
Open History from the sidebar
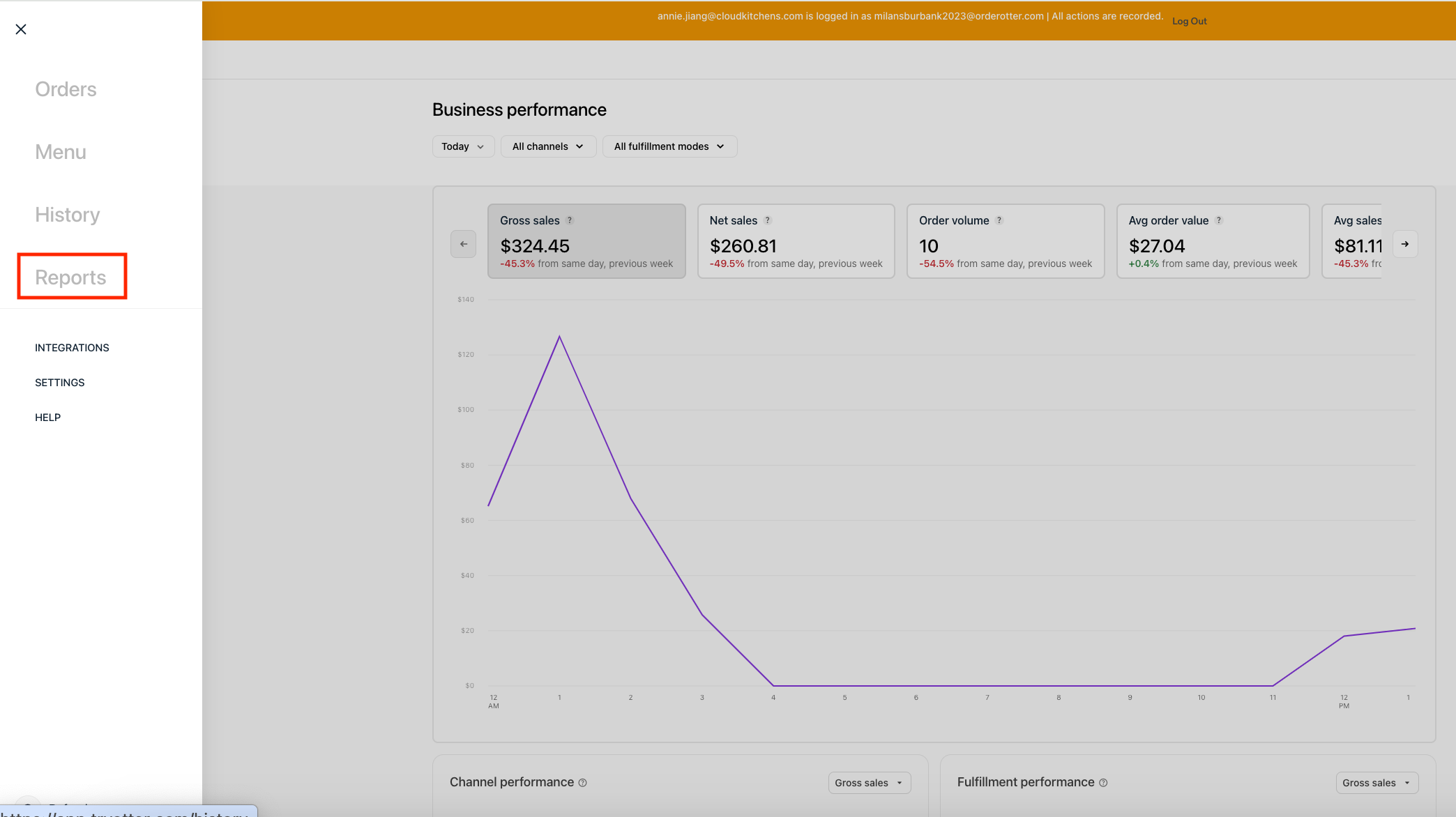[67, 215]
